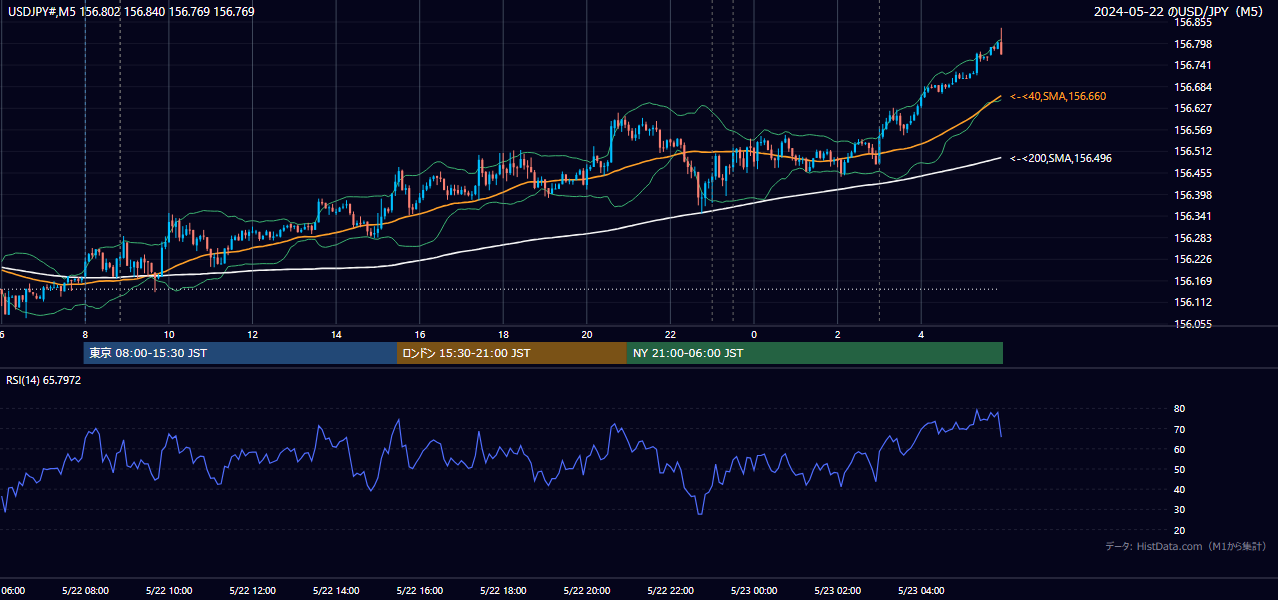Click price axis value 156.055
Image resolution: width=1278 pixels, height=600 pixels.
[x=1193, y=325]
